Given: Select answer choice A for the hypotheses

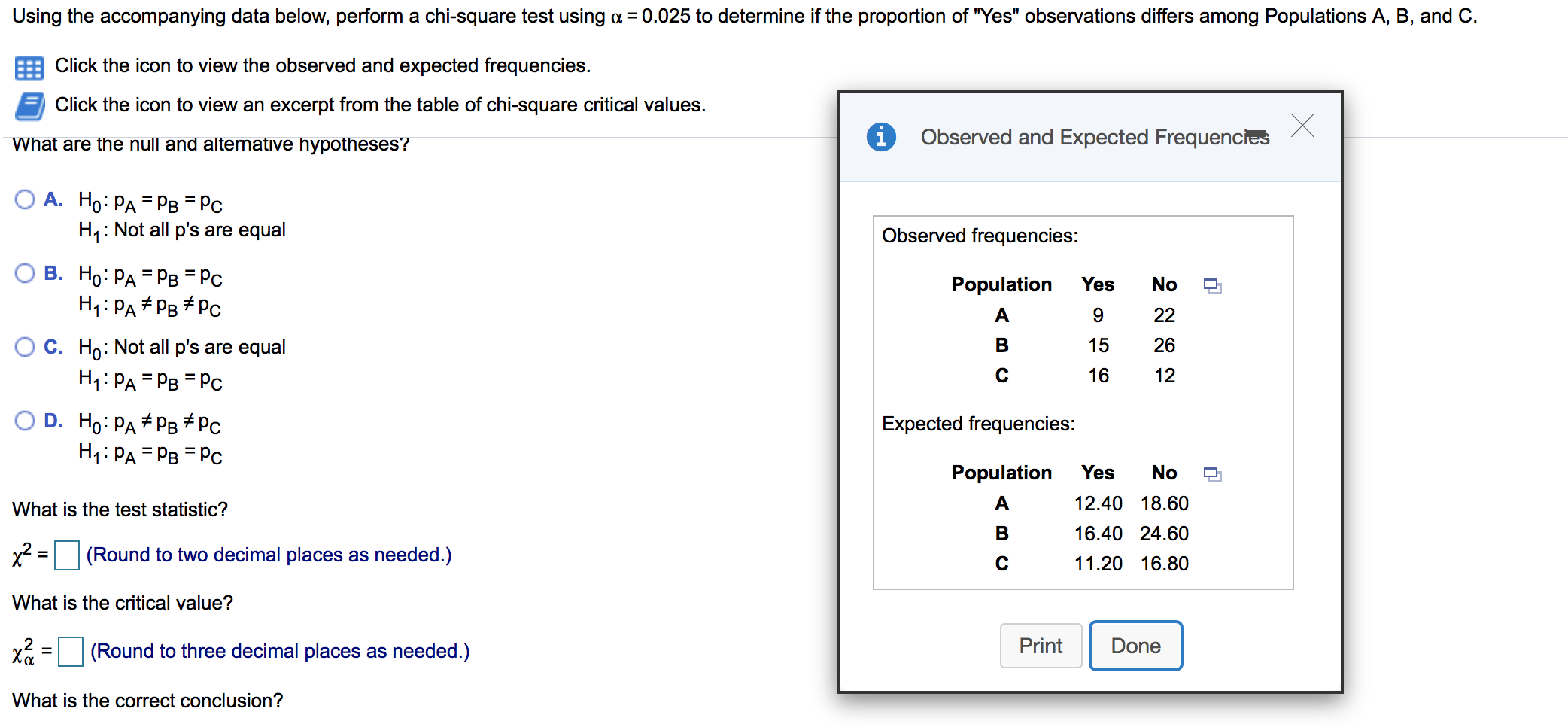Looking at the screenshot, I should click(x=23, y=199).
